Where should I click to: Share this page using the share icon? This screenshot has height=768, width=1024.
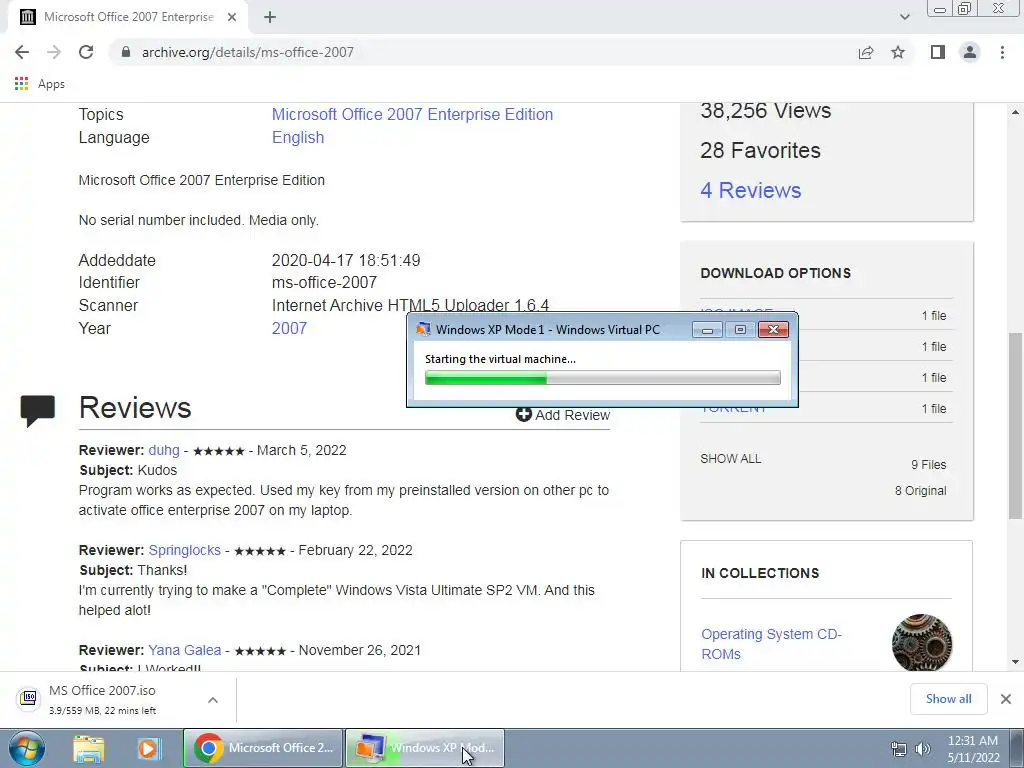[x=866, y=52]
